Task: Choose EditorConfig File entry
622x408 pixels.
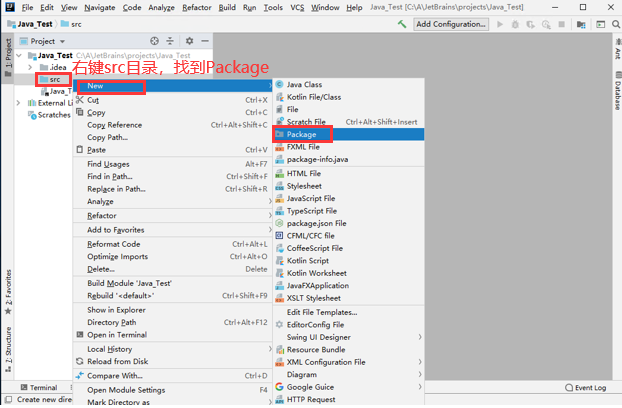Action: point(348,325)
